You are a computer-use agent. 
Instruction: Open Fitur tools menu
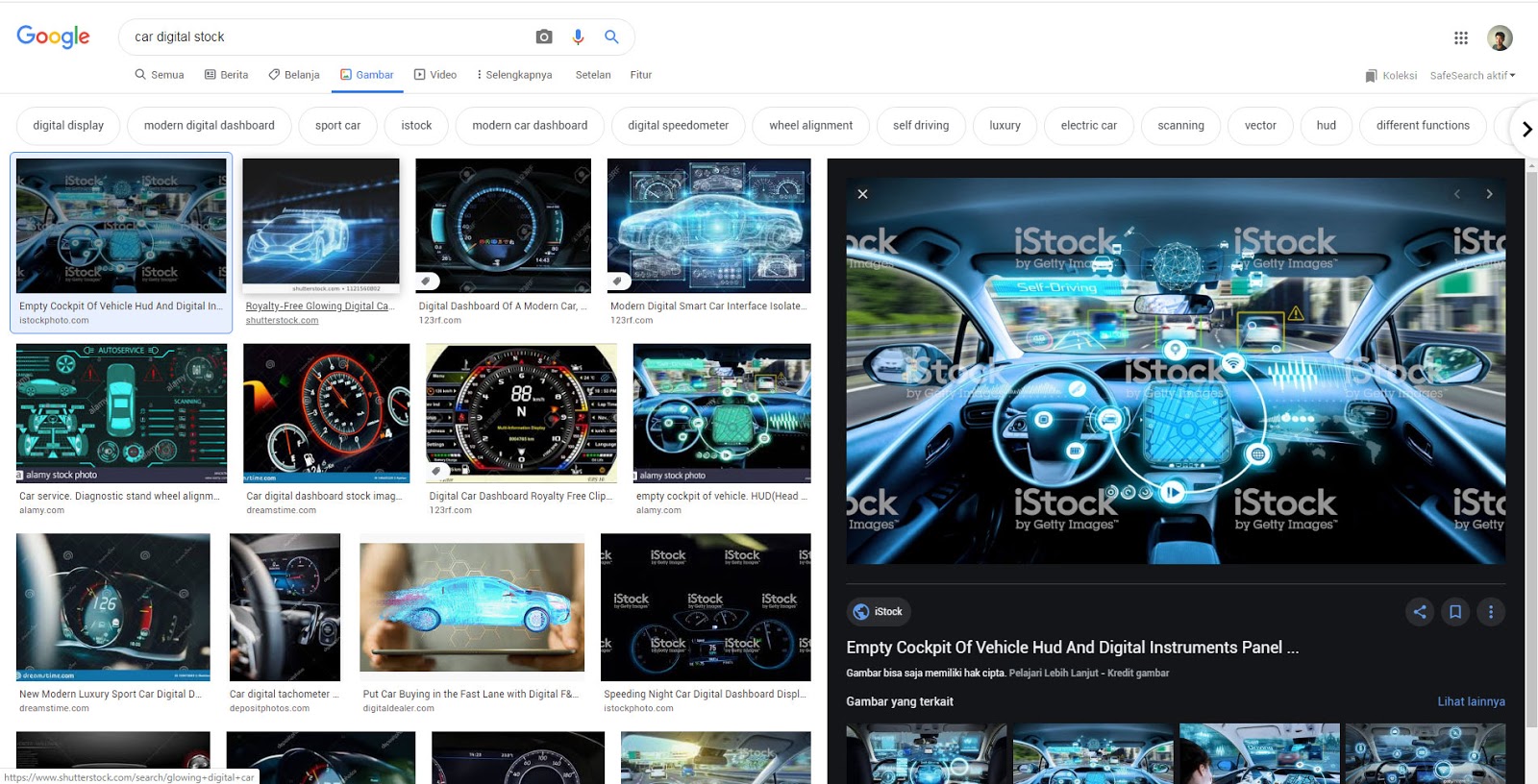point(641,75)
